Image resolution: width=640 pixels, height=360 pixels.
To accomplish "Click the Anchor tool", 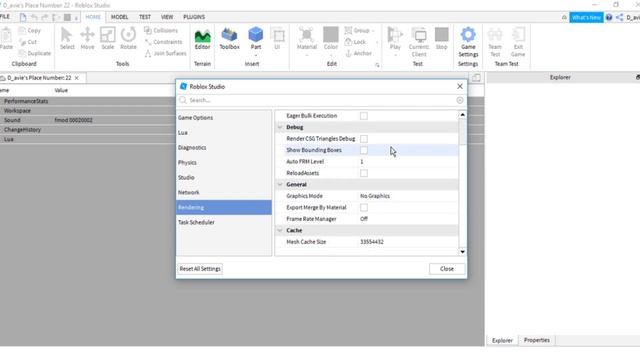I will click(358, 53).
